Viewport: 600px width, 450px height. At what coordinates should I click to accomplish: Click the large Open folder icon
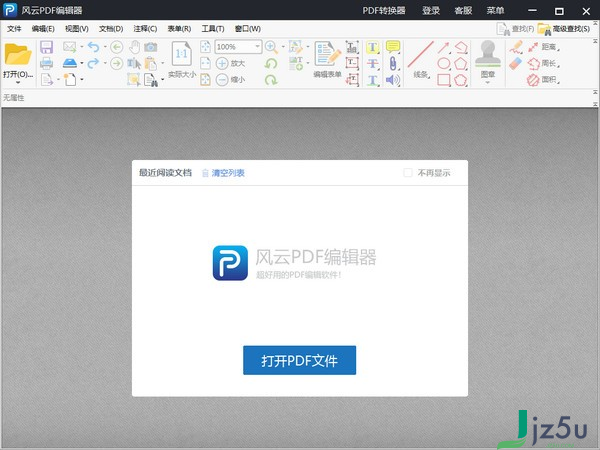click(18, 54)
